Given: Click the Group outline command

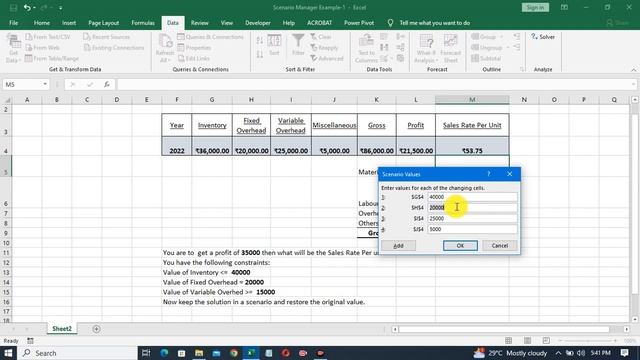Looking at the screenshot, I should tap(487, 37).
